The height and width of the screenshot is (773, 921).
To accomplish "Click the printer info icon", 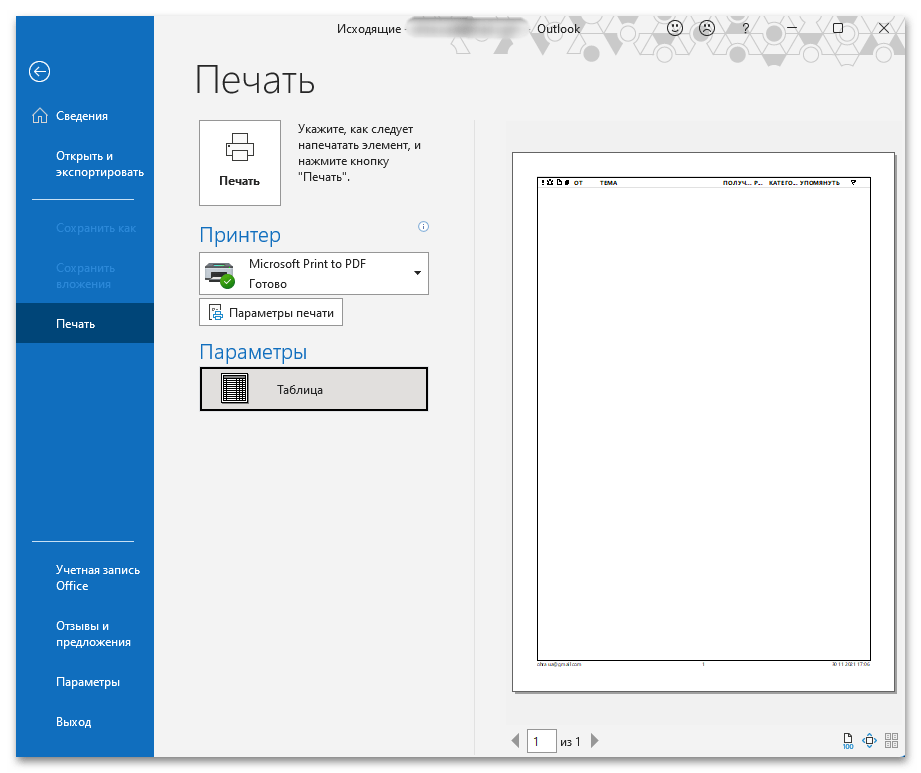I will [x=423, y=227].
